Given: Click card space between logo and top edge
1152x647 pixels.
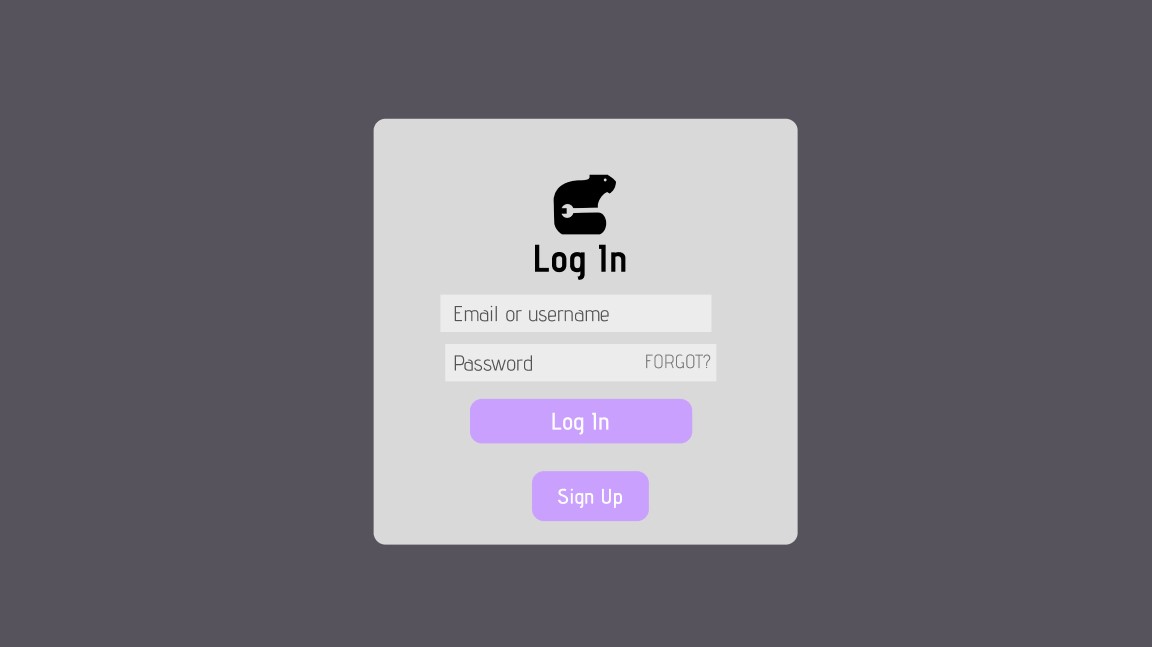Looking at the screenshot, I should coord(585,147).
